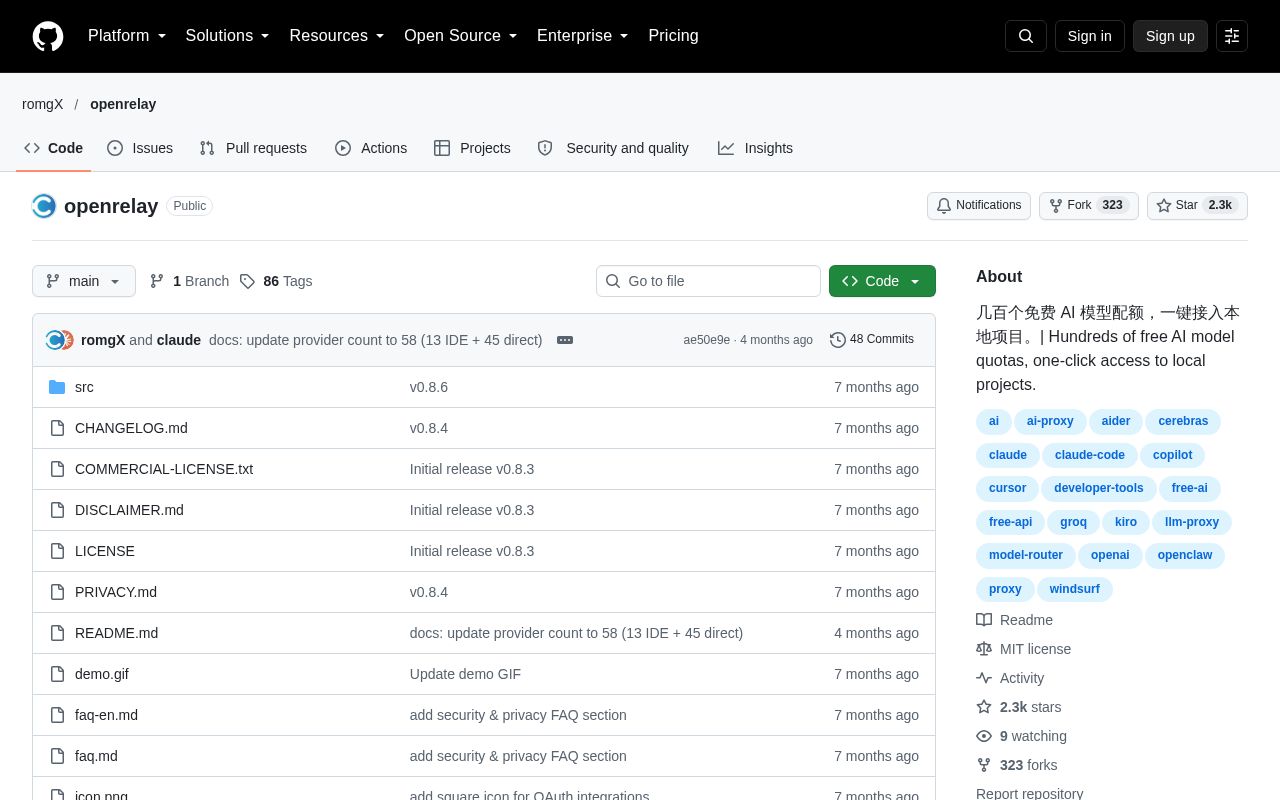This screenshot has width=1280, height=800.
Task: Click the eye icon beside watching
Action: click(984, 736)
